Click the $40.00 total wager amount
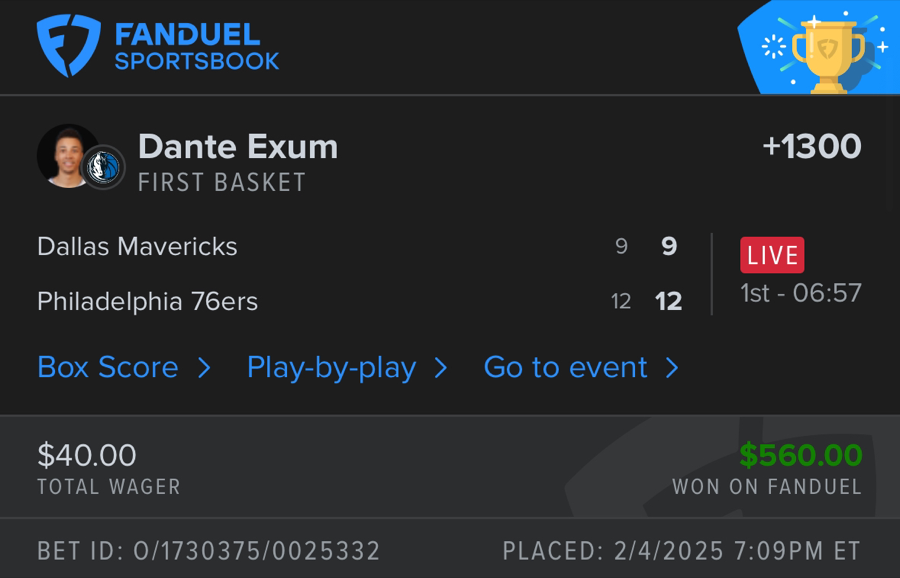Viewport: 900px width, 578px height. pyautogui.click(x=87, y=455)
